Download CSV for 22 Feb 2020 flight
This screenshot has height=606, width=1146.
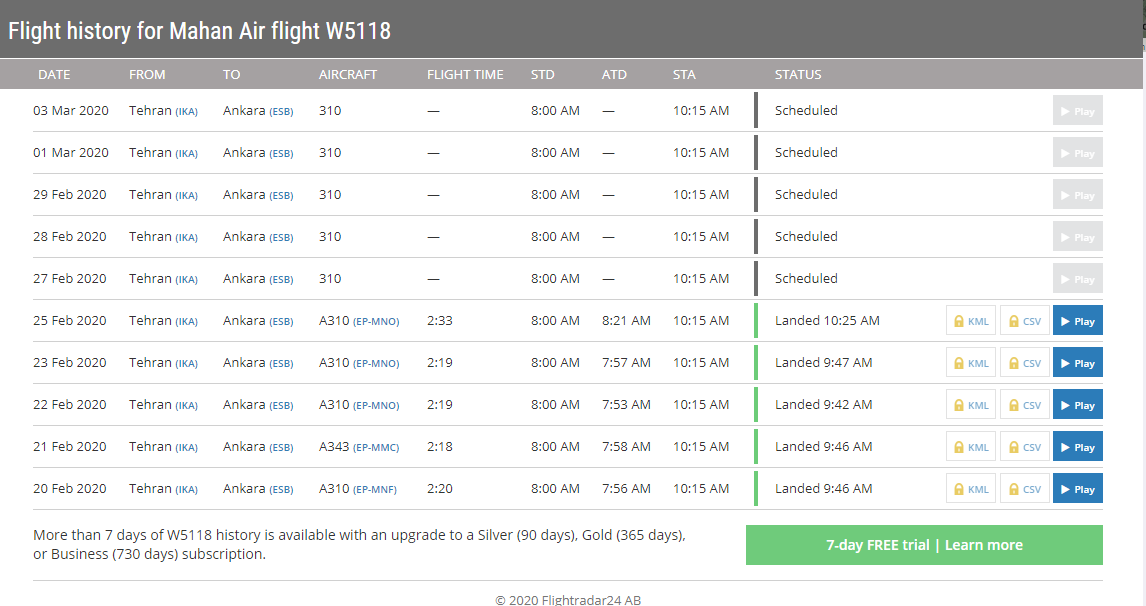(1025, 405)
